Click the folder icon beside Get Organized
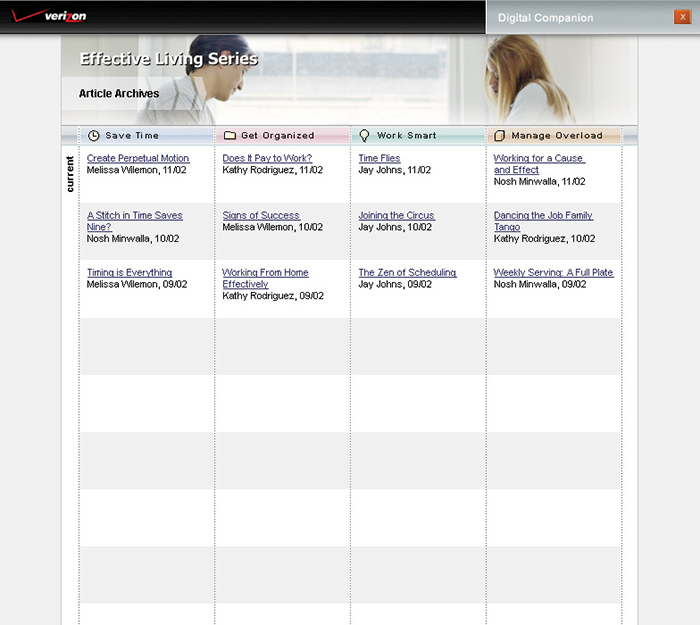Screen dimensions: 700x625 point(230,136)
